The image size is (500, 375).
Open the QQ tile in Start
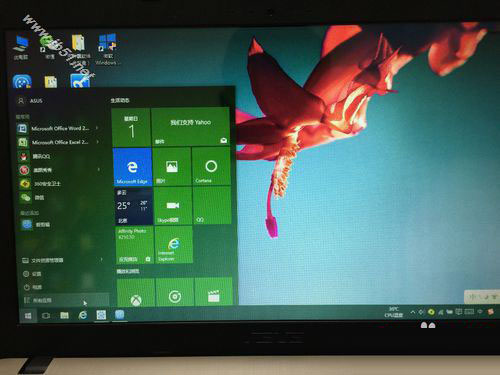coord(212,205)
